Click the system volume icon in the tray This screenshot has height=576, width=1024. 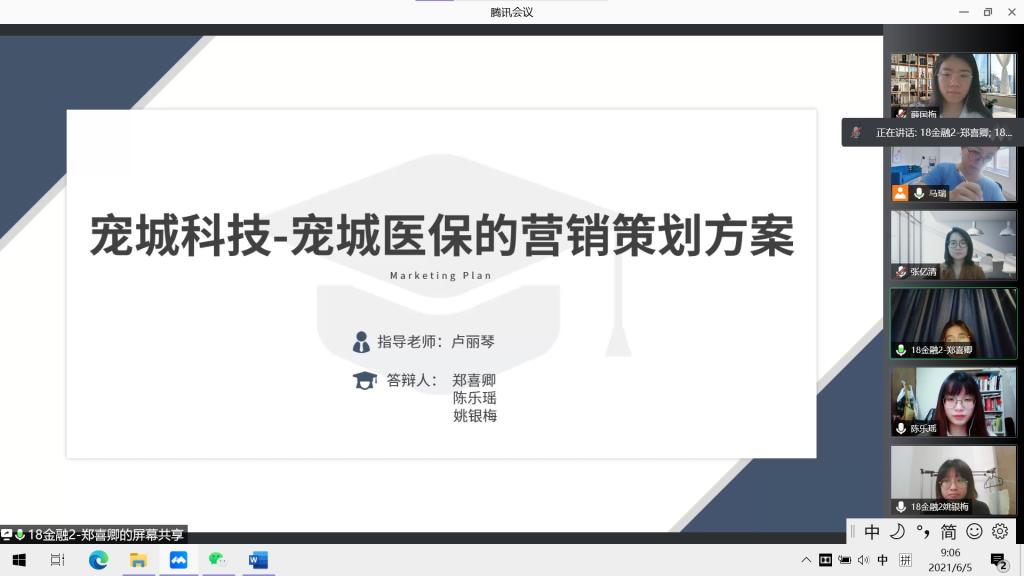(x=863, y=560)
